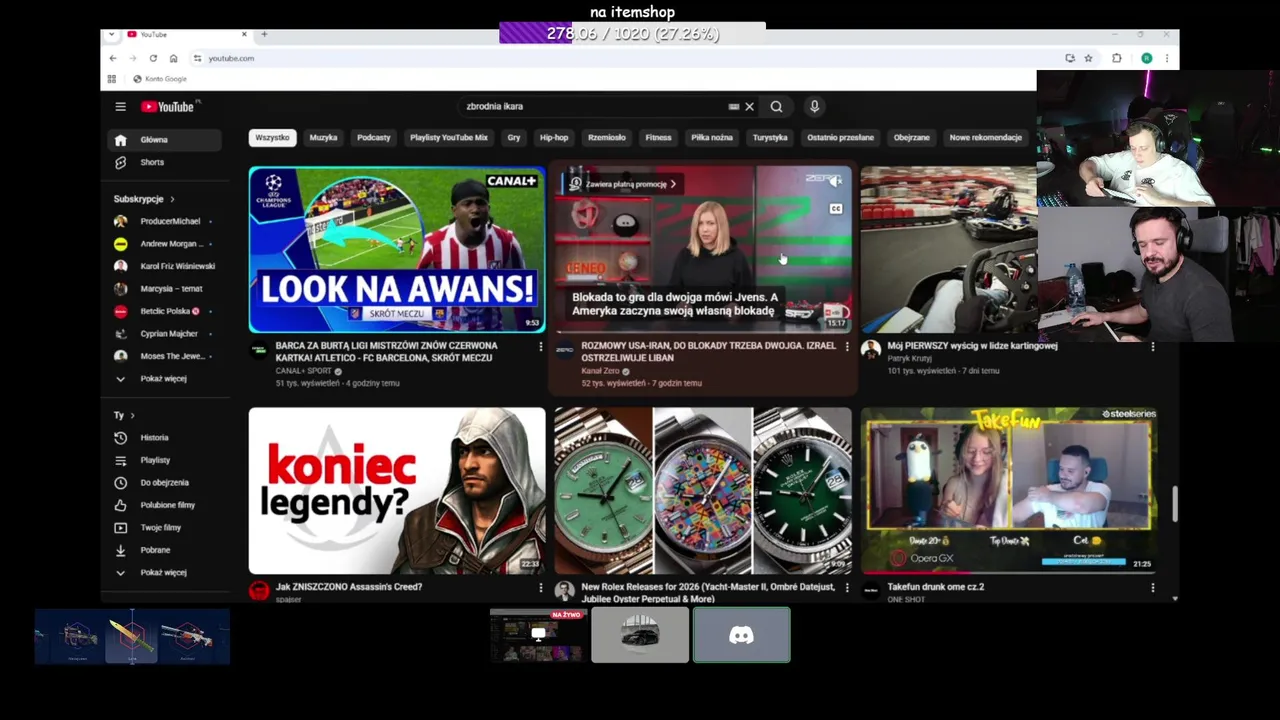Viewport: 1280px width, 720px height.
Task: Open Cyprian Majcher subscription channel
Action: click(x=164, y=333)
